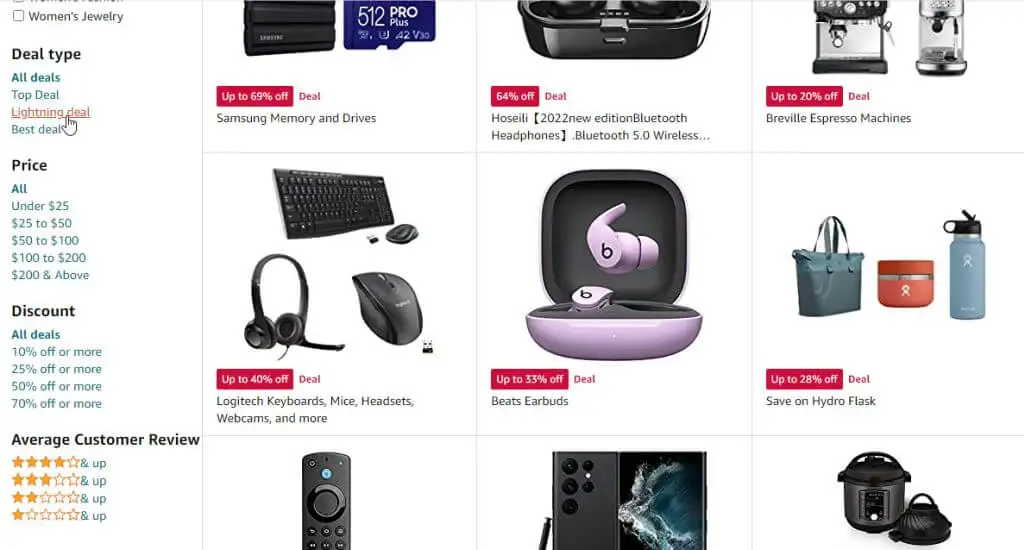This screenshot has height=550, width=1024.
Task: Filter by 4 stars & up rating
Action: [59, 462]
